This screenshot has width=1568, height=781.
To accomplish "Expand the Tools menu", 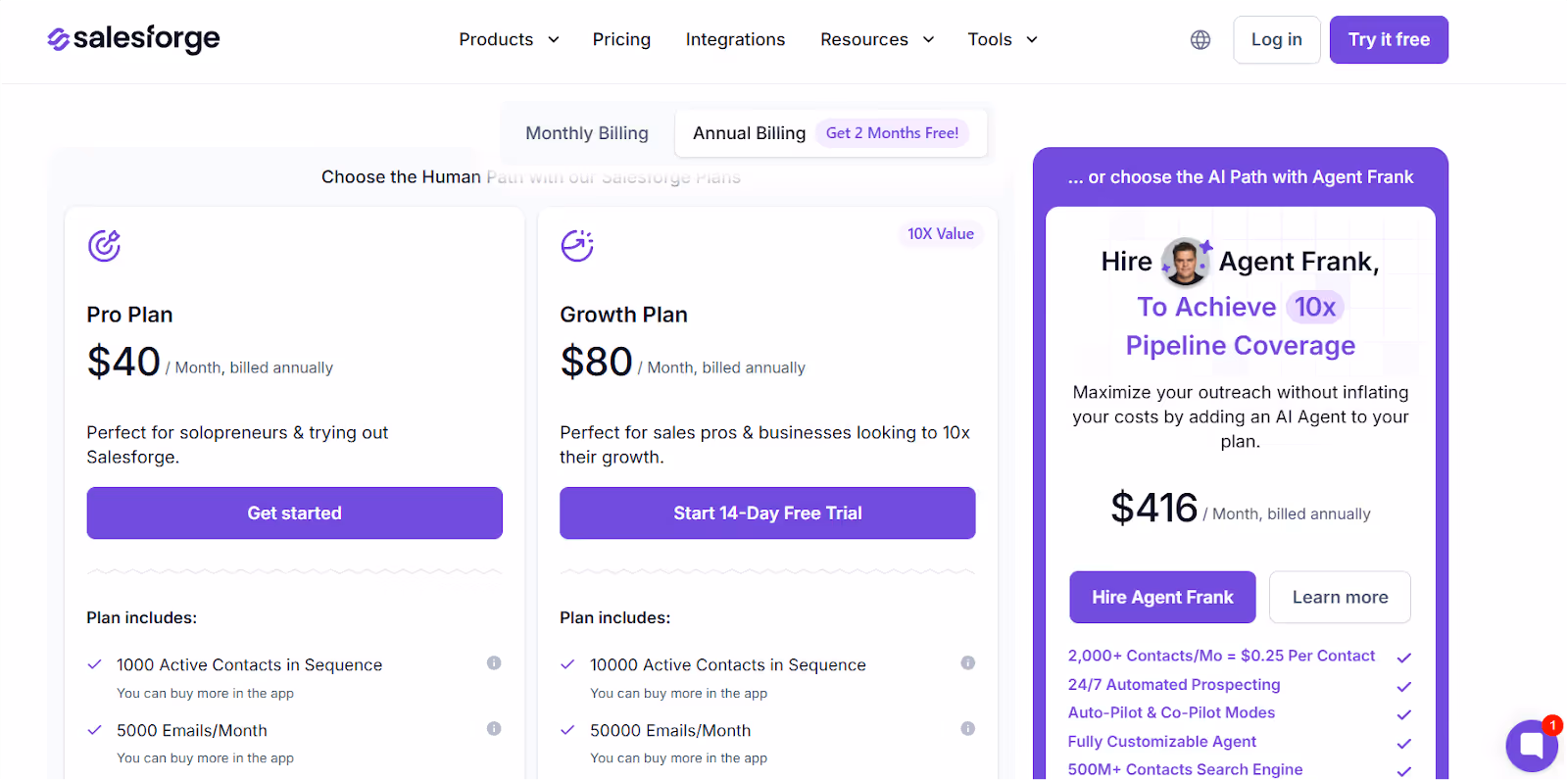I will coord(1003,40).
